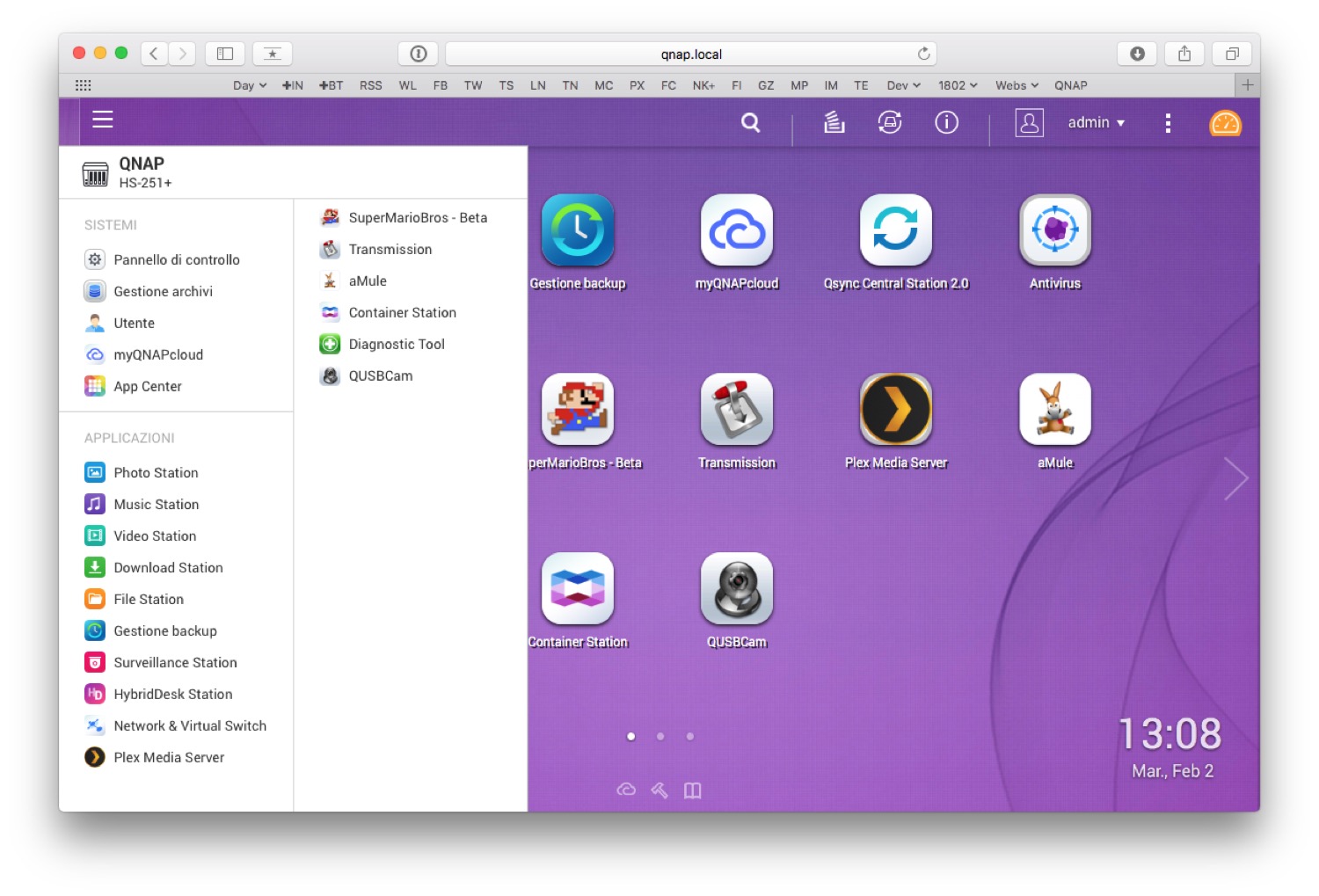This screenshot has height=896, width=1319.
Task: Toggle Safari sidebar button
Action: [x=225, y=54]
